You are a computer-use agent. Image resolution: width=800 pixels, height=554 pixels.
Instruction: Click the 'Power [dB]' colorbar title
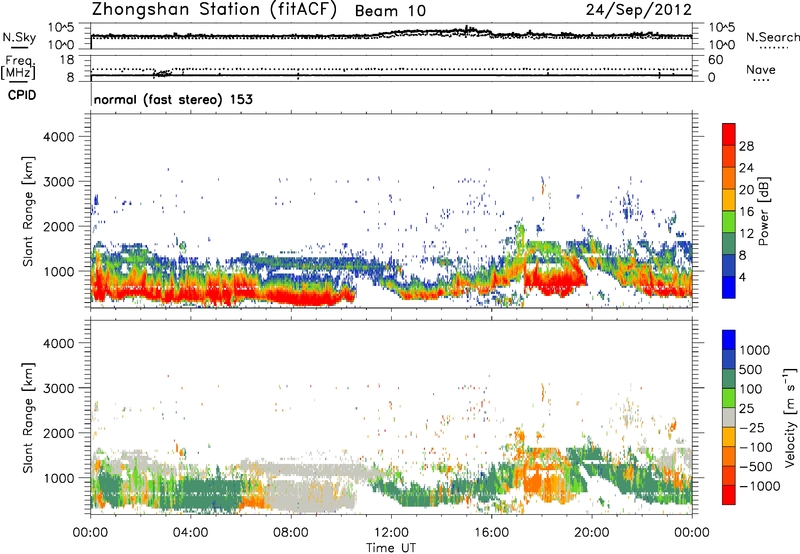(763, 211)
